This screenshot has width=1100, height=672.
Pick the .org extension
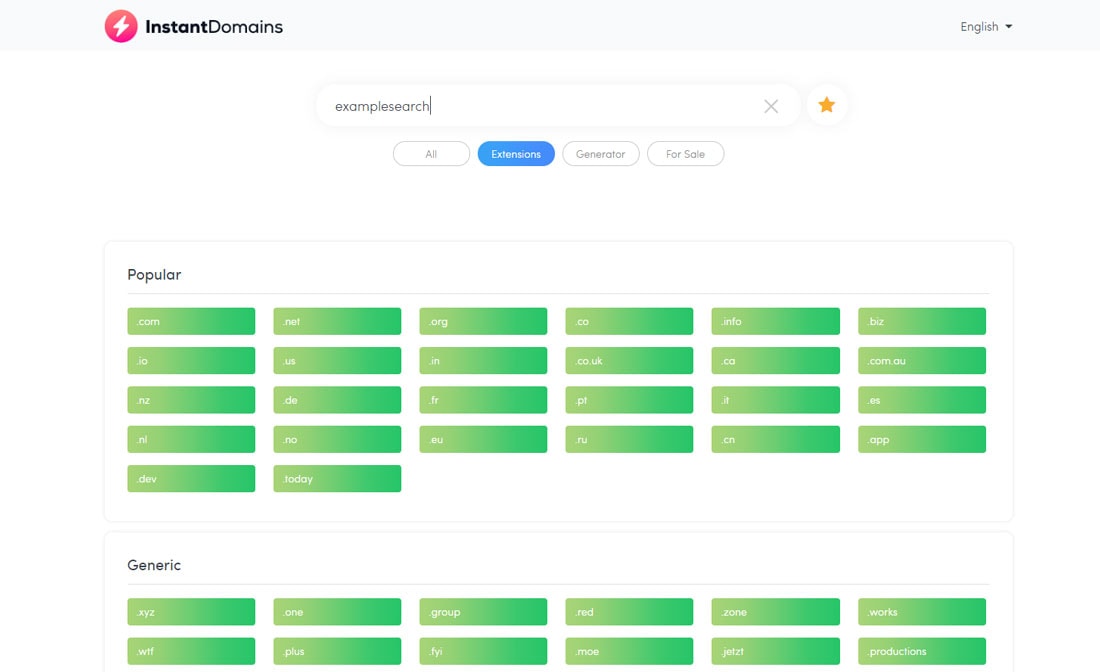483,321
